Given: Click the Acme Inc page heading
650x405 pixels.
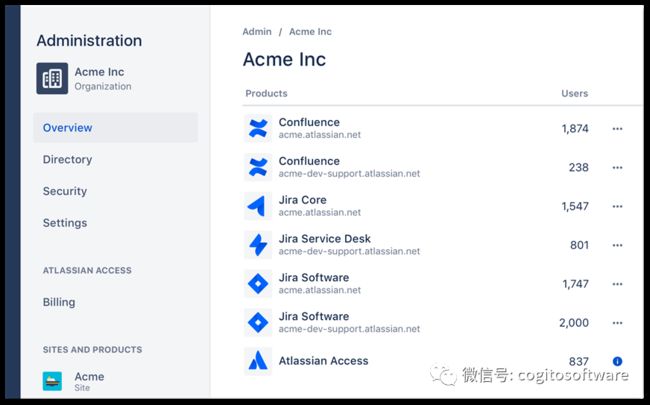Looking at the screenshot, I should (284, 59).
